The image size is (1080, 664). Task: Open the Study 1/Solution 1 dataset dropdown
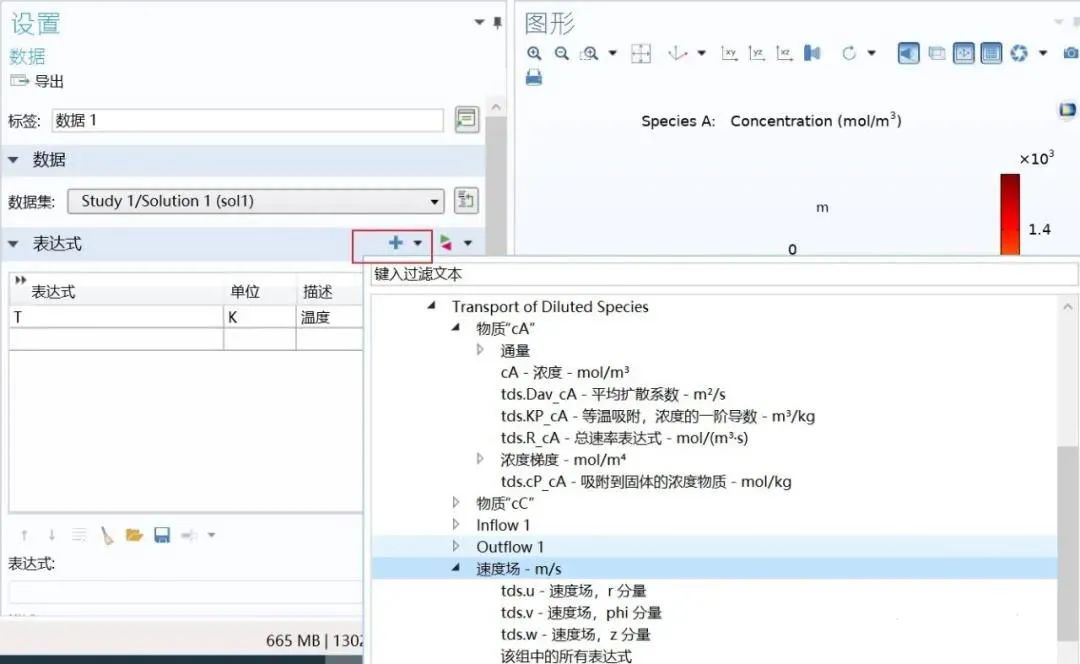click(432, 201)
